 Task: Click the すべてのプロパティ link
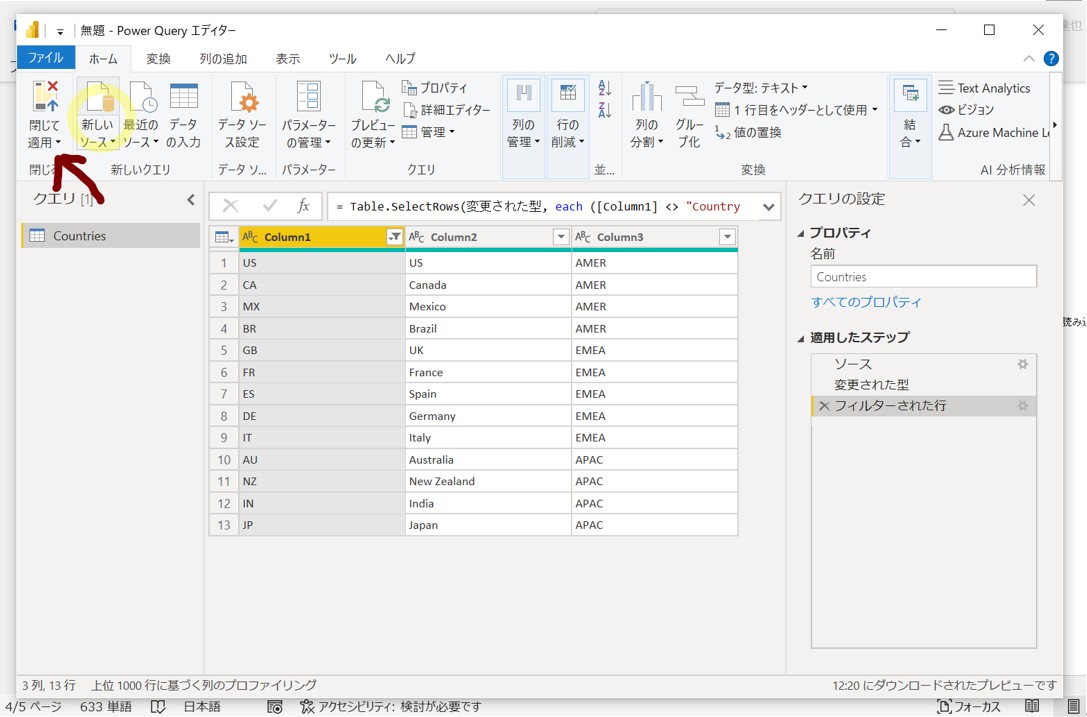866,302
